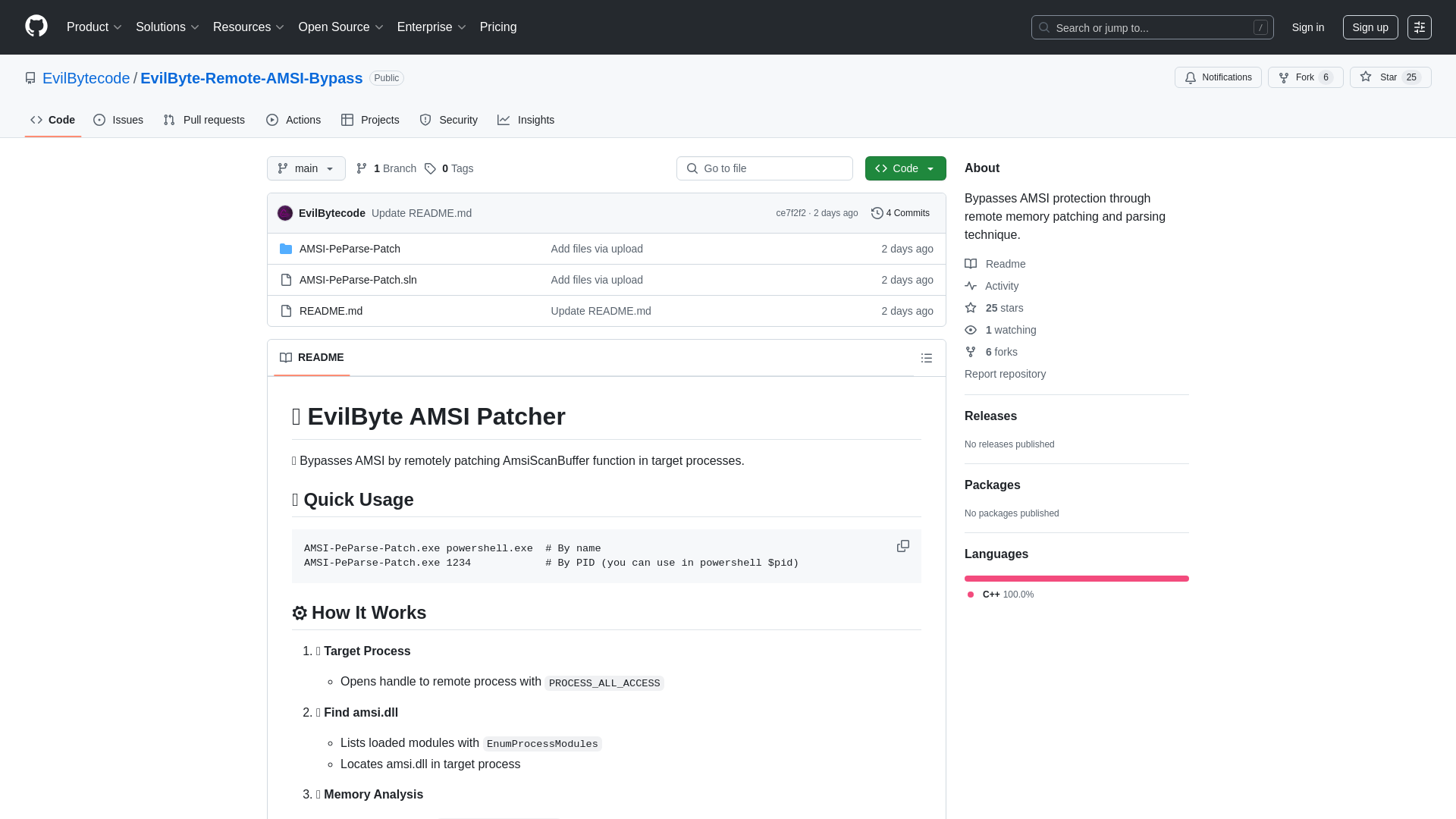Screen dimensions: 1456x819
Task: Click the How It Works heading
Action: tap(359, 613)
